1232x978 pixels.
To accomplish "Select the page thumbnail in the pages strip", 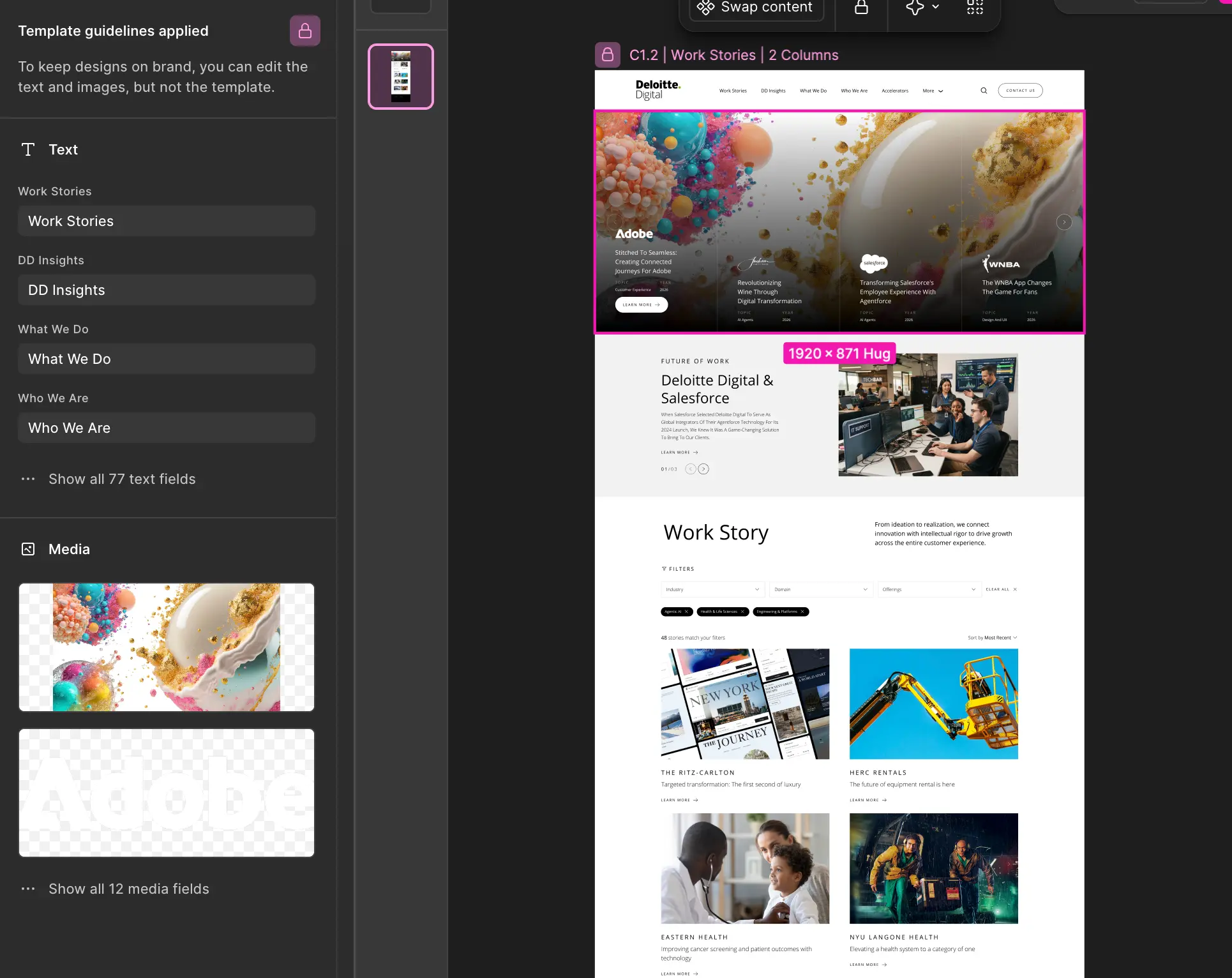I will tap(401, 77).
